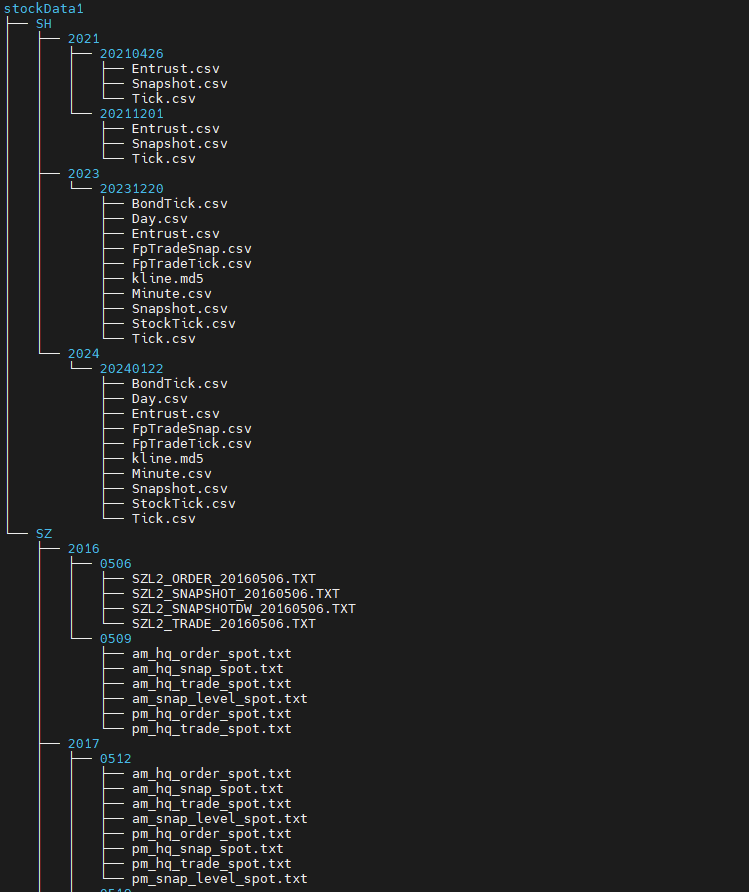The image size is (749, 892).
Task: Open the 20210426 date folder
Action: [x=131, y=54]
